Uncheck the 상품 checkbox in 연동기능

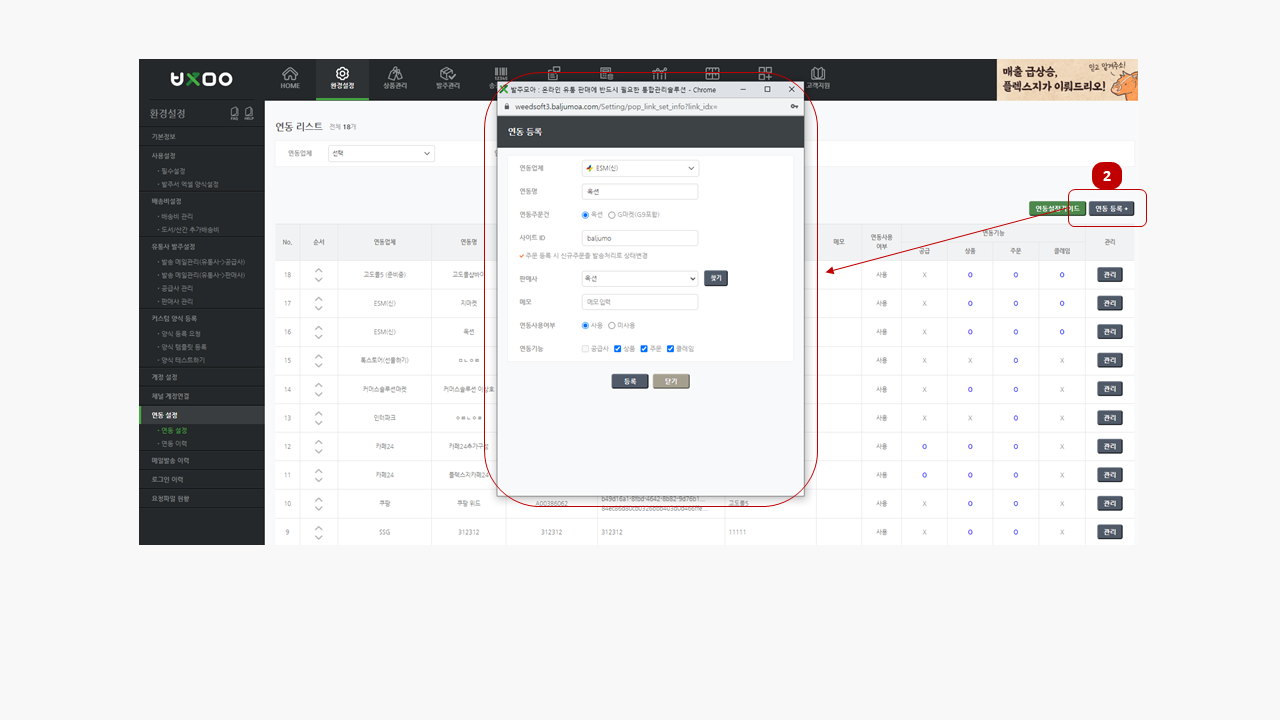click(618, 348)
